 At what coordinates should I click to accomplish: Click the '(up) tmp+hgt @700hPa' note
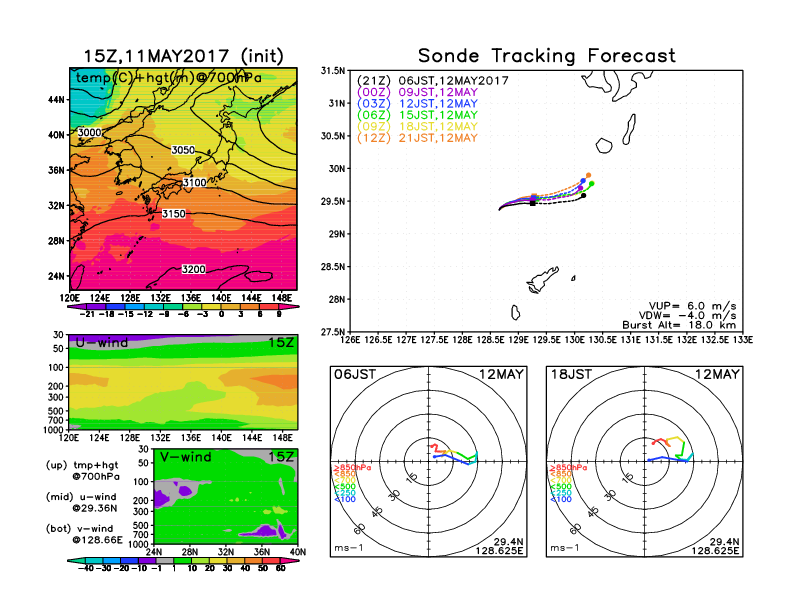coord(83,471)
